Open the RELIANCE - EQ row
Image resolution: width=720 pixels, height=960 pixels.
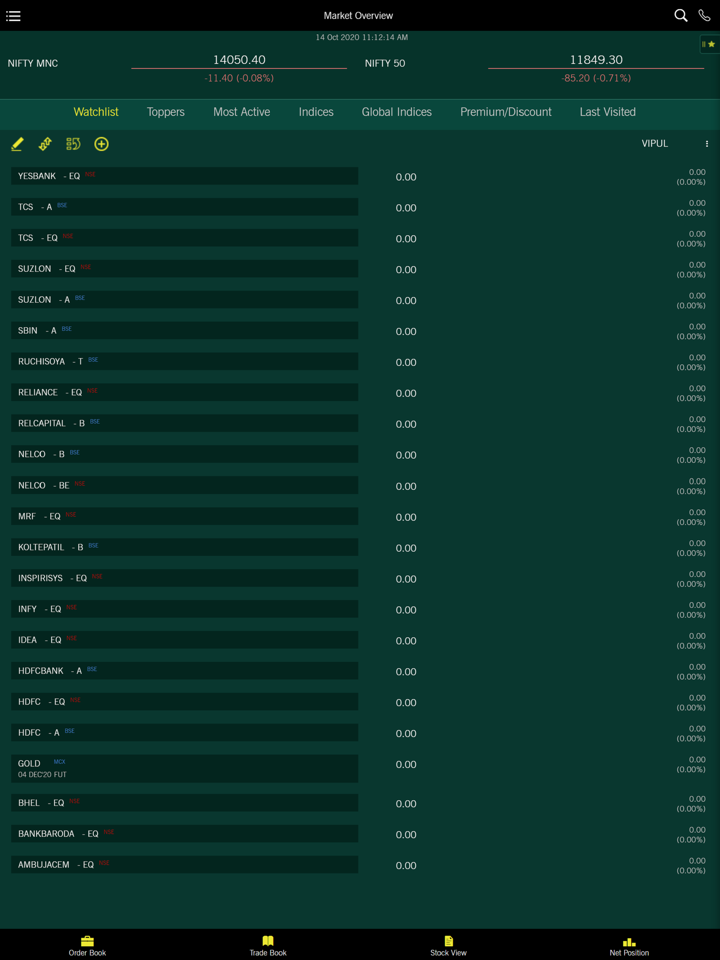tap(184, 393)
